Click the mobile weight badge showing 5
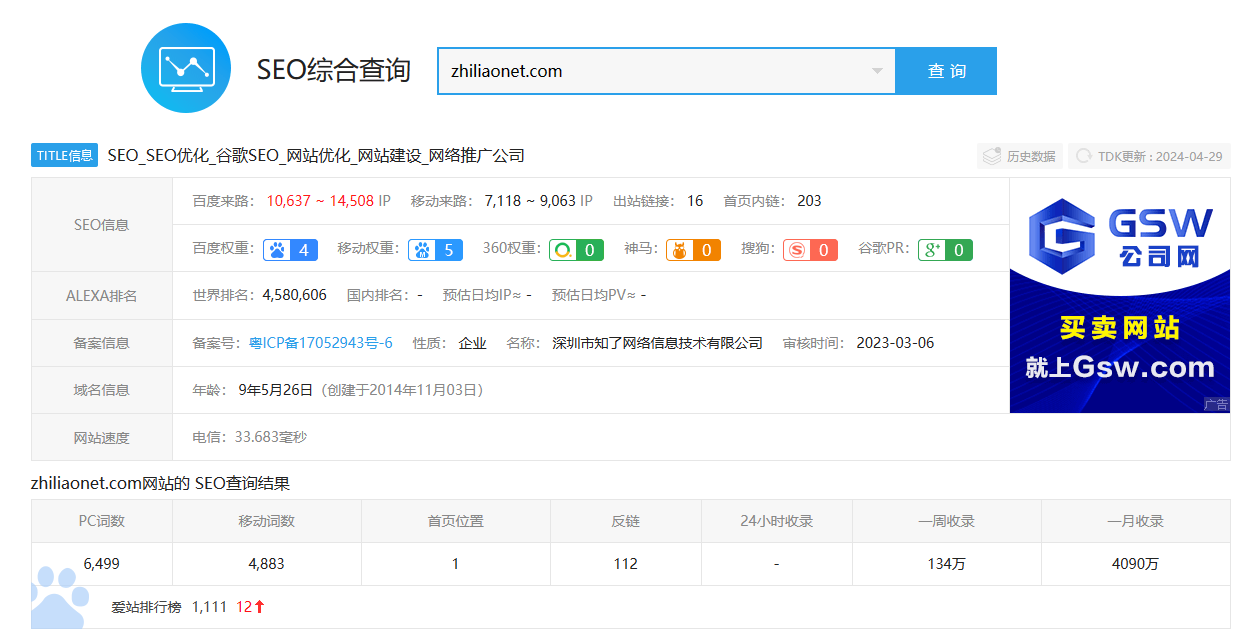Image resolution: width=1238 pixels, height=635 pixels. pyautogui.click(x=435, y=249)
